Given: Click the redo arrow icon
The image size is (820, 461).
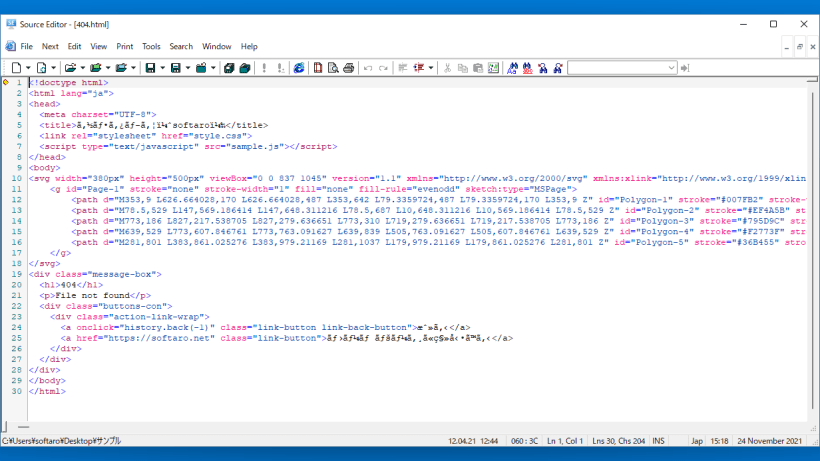Looking at the screenshot, I should click(x=383, y=68).
